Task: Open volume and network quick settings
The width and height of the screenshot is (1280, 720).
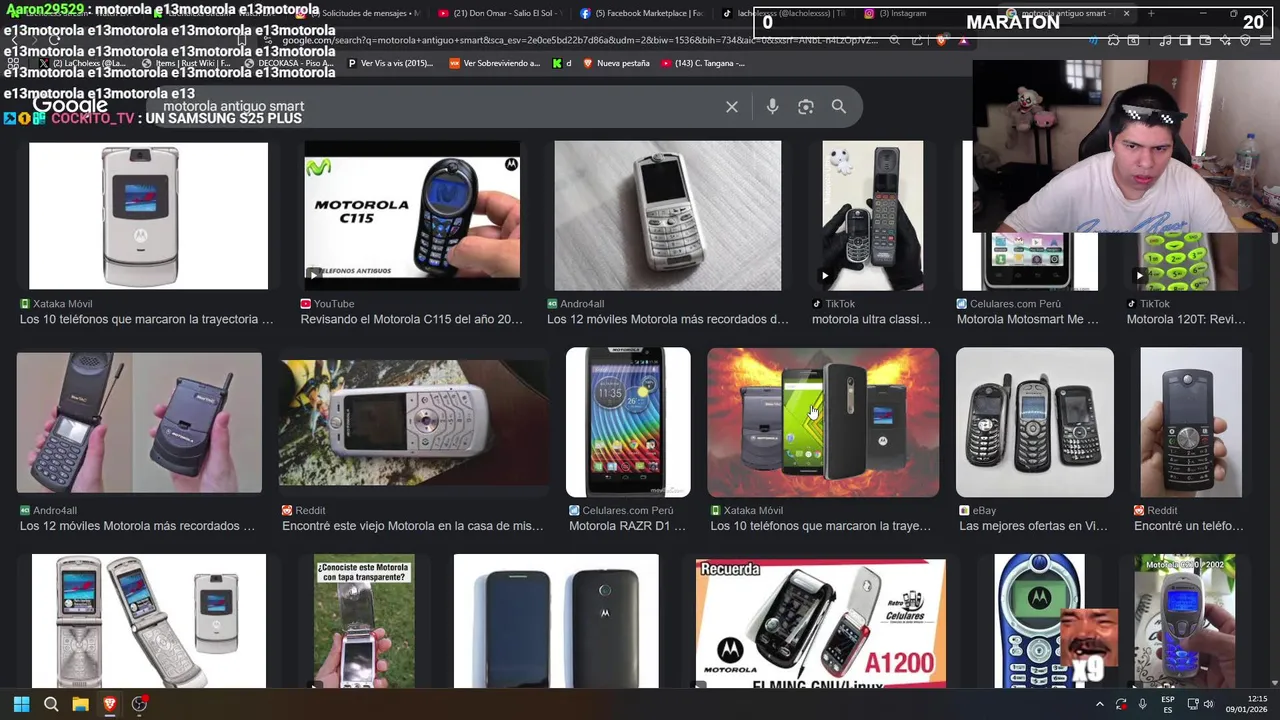Action: tap(1200, 705)
